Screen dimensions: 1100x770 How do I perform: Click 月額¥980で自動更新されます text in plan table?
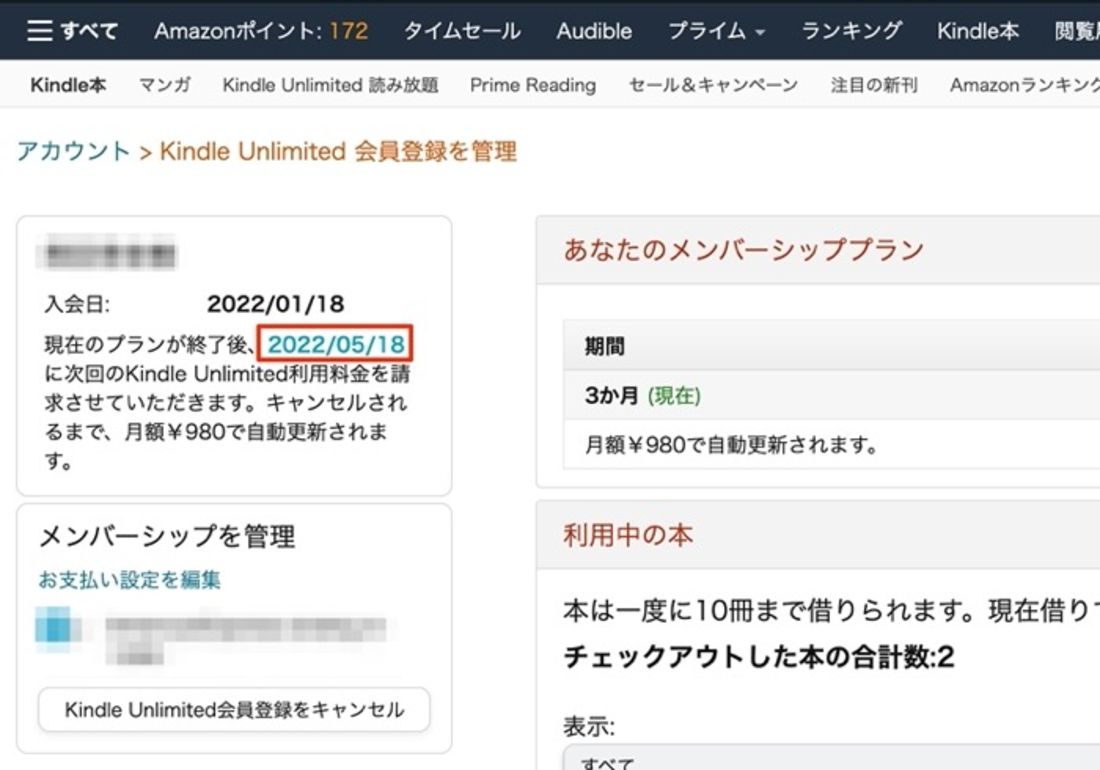731,445
